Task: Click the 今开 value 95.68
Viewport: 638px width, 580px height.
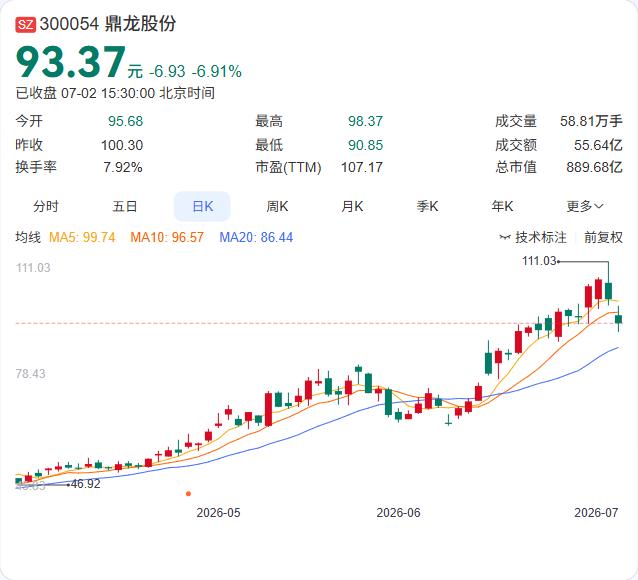Action: [126, 121]
